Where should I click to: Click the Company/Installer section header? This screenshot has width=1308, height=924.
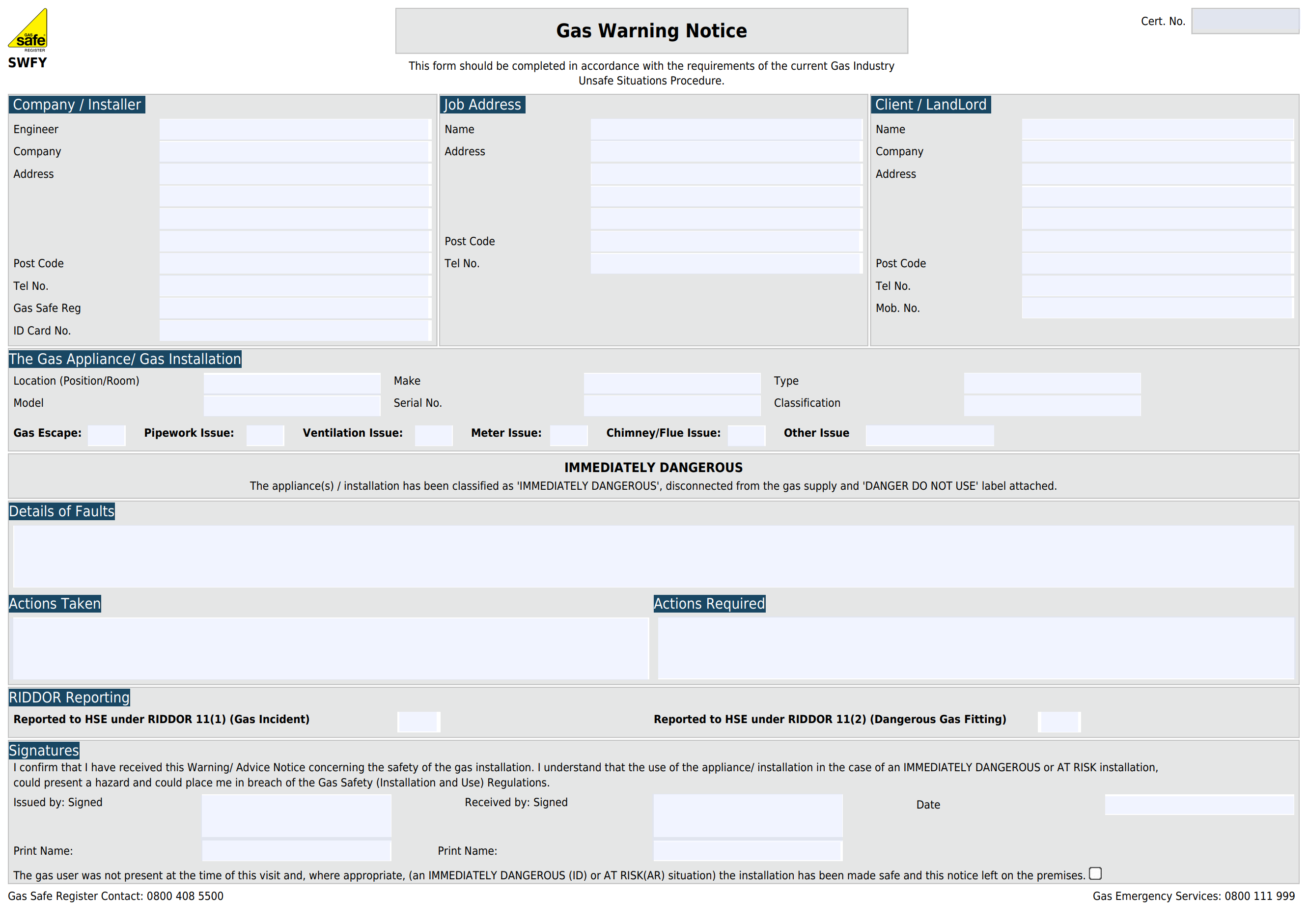pyautogui.click(x=78, y=105)
